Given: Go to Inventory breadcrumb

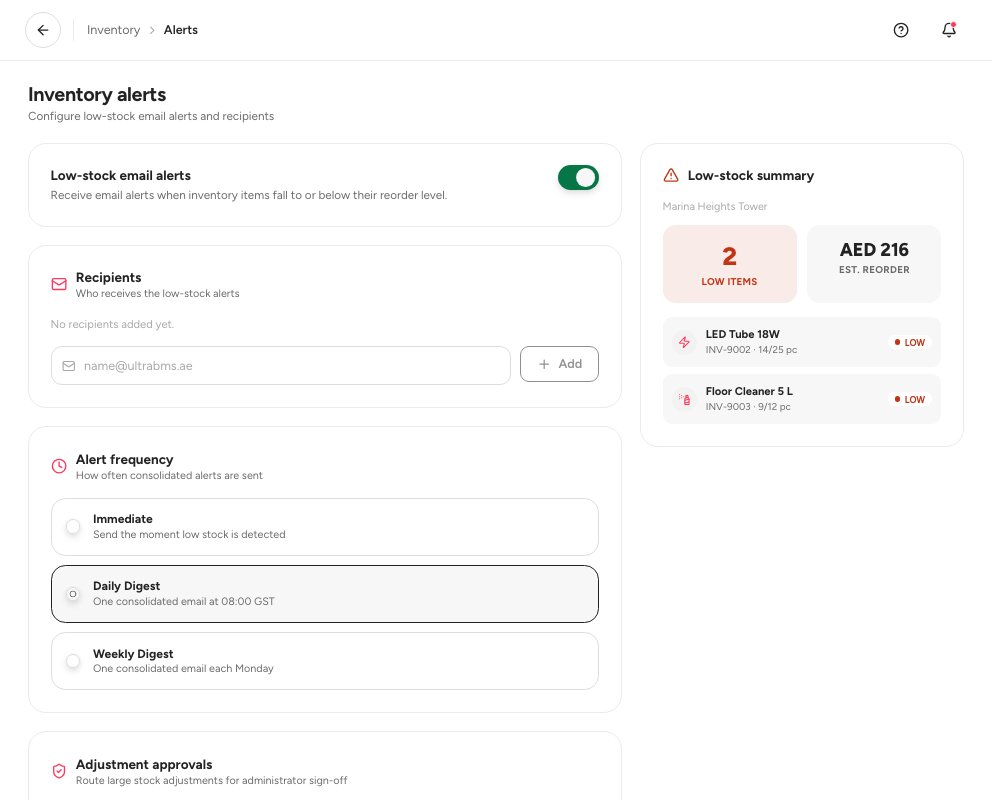Looking at the screenshot, I should 113,30.
